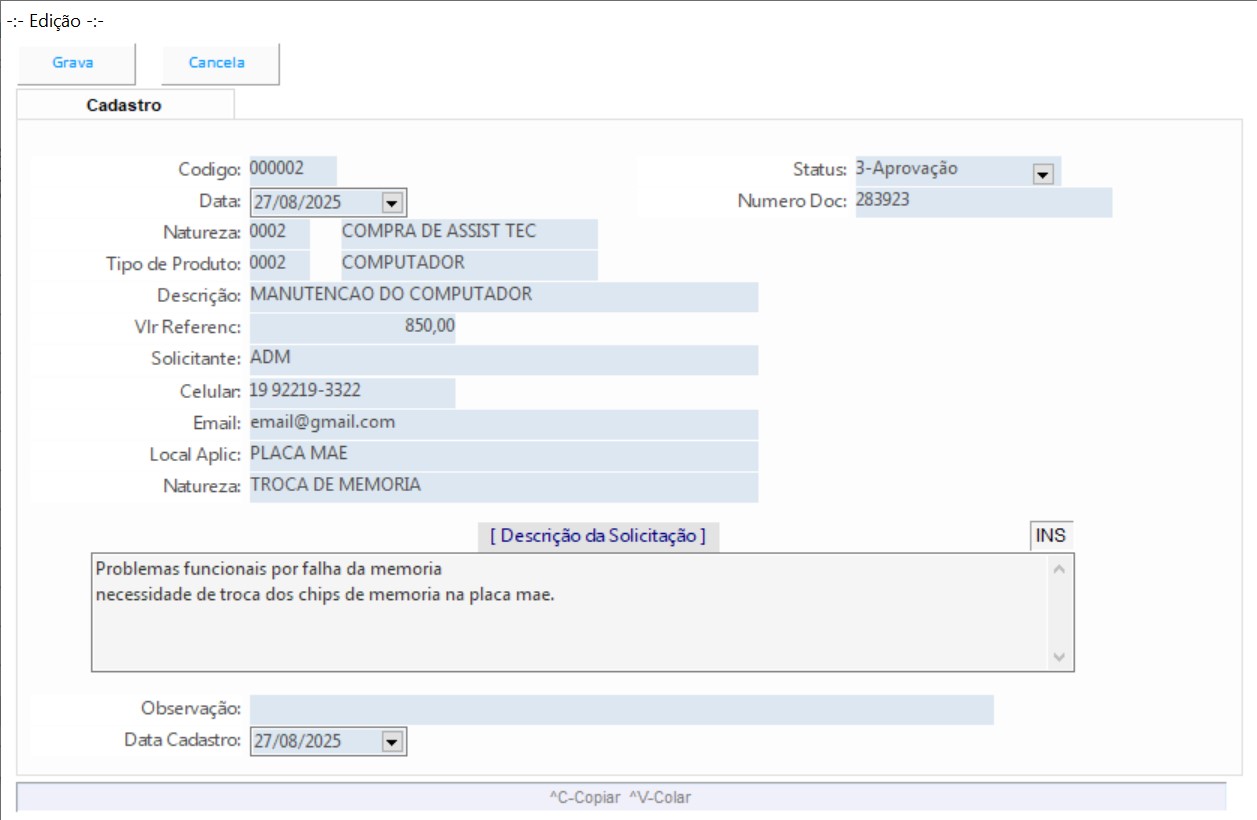Click the Vlr Referenc value field
This screenshot has height=820, width=1257.
[352, 327]
